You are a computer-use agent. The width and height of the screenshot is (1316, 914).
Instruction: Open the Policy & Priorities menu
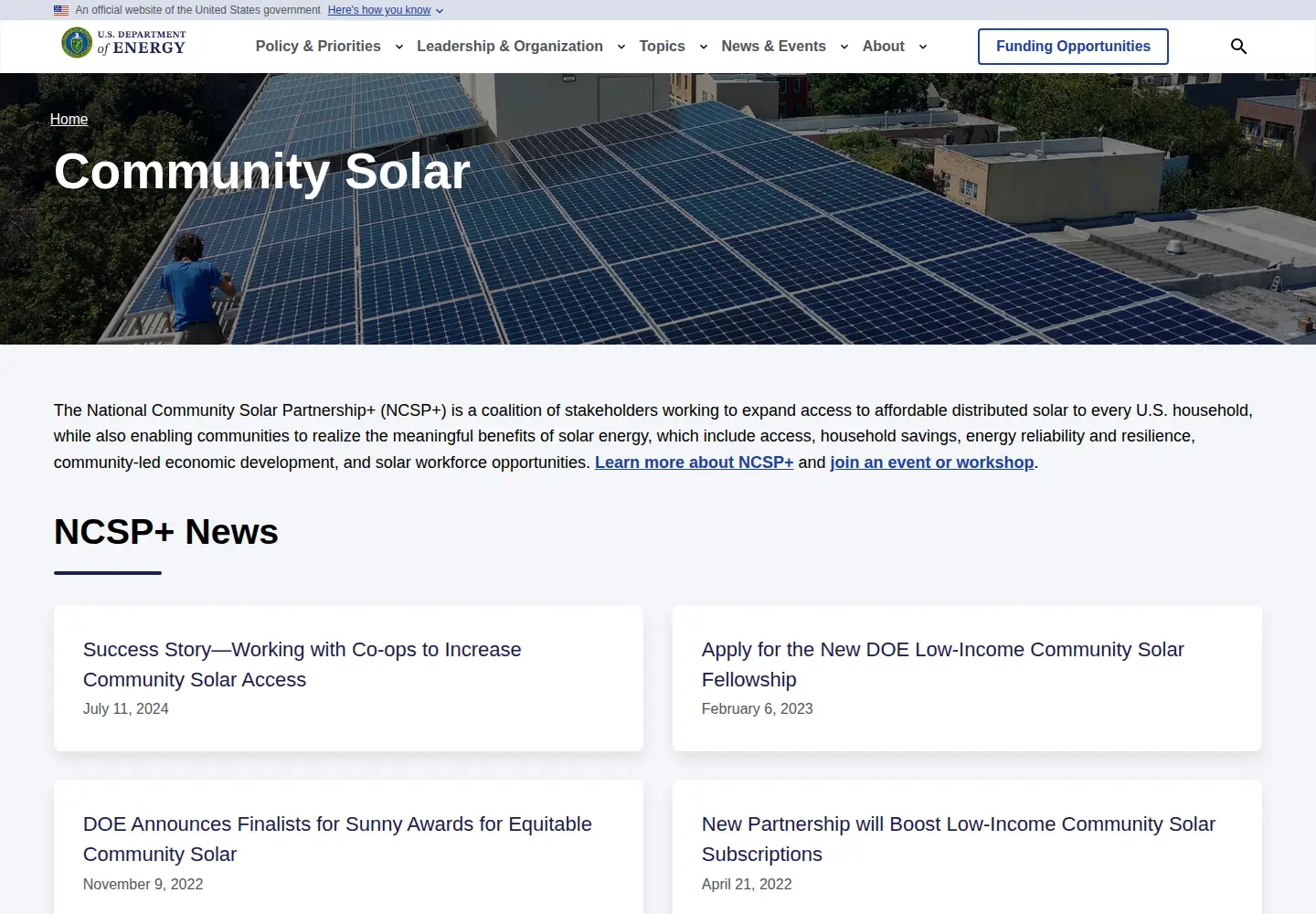[x=318, y=47]
